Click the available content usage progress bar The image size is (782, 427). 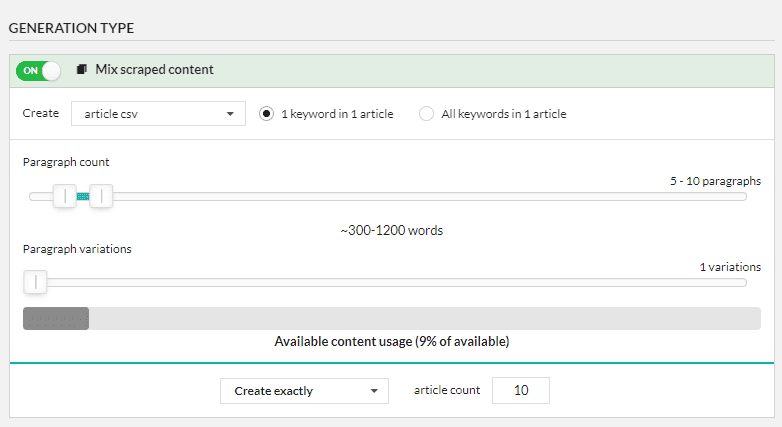(391, 318)
